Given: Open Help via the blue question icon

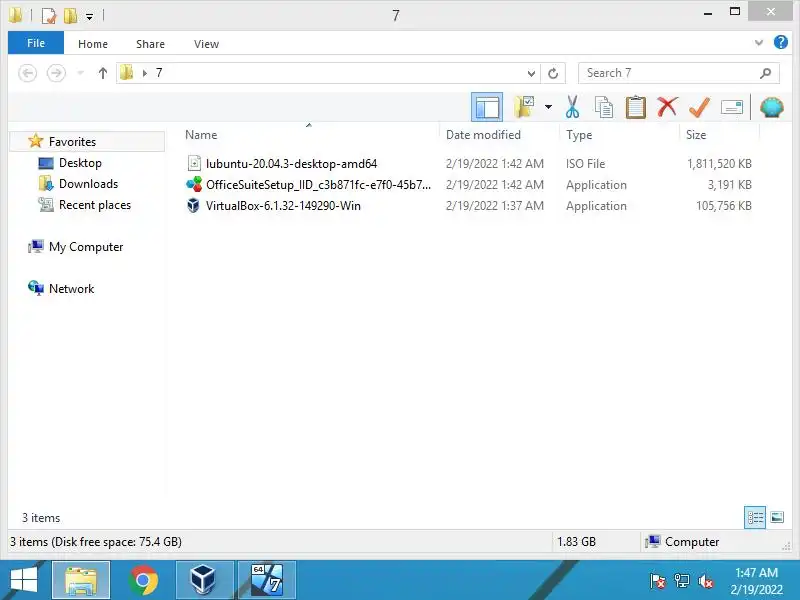Looking at the screenshot, I should 780,42.
